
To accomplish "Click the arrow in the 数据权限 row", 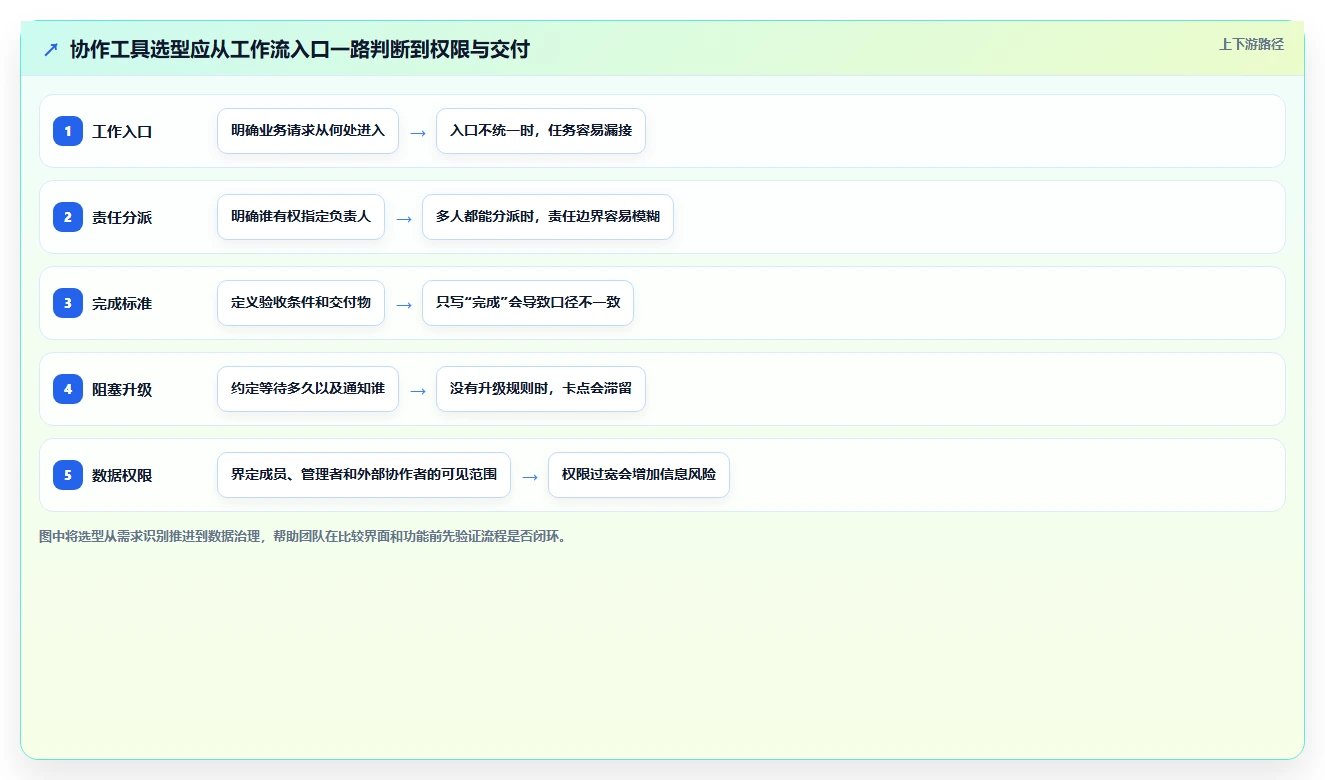I will (530, 476).
